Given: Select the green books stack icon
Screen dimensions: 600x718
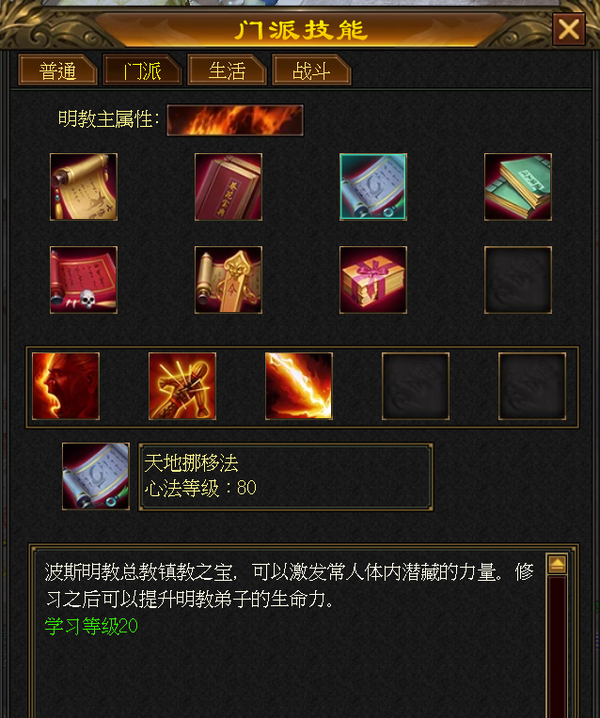Looking at the screenshot, I should pyautogui.click(x=518, y=187).
